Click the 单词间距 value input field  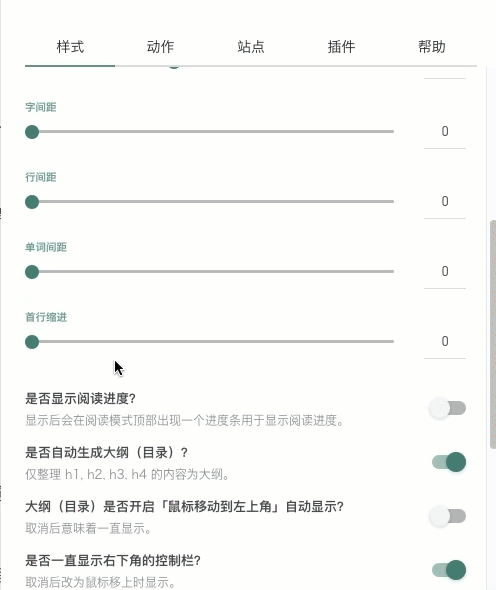(445, 271)
